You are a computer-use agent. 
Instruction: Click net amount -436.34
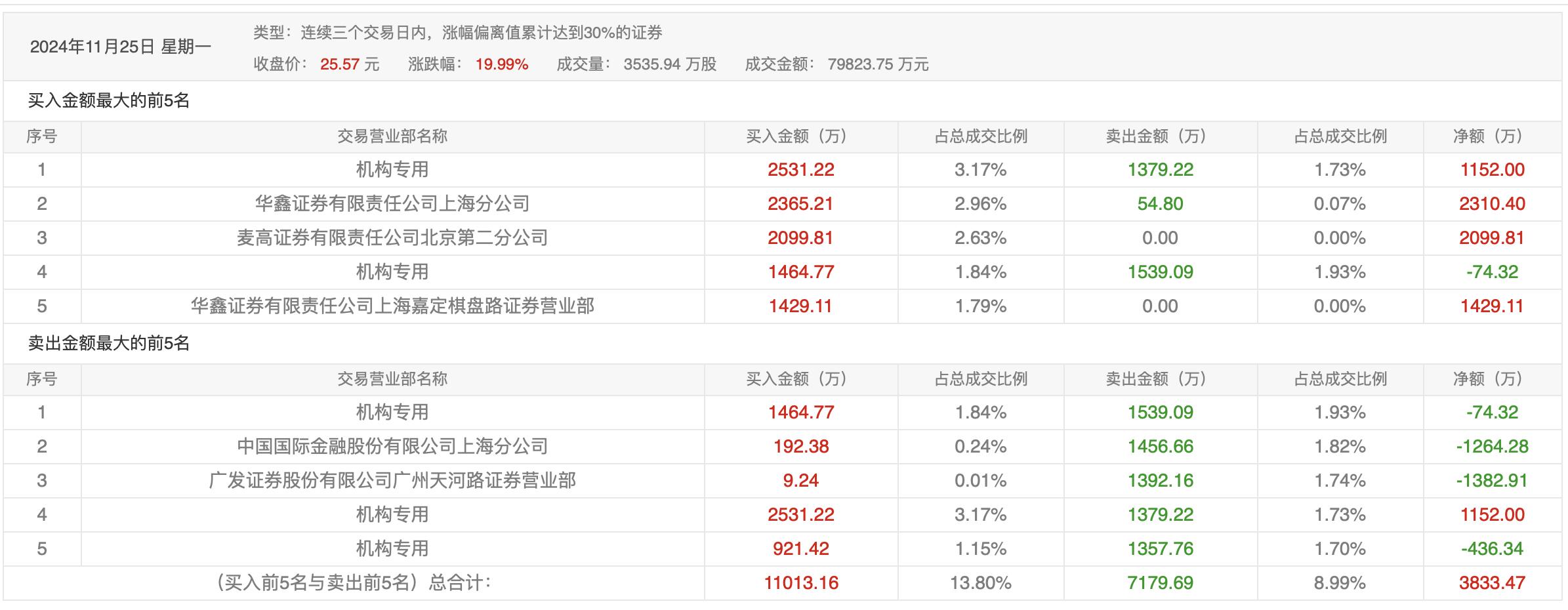click(1492, 549)
